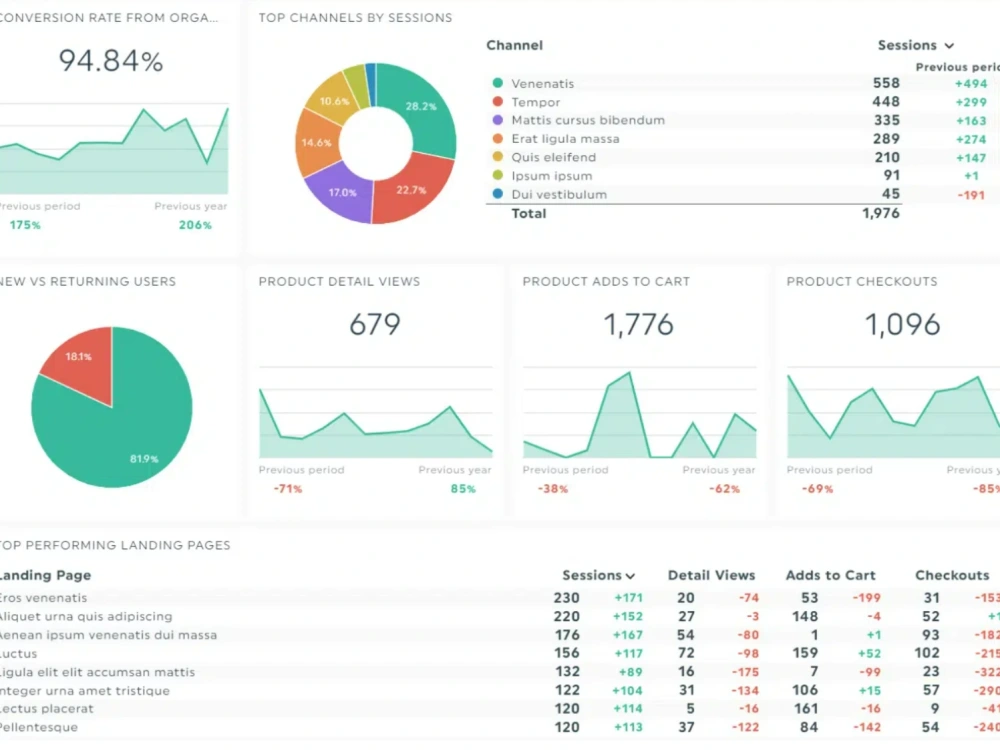Click the yellow Quis eleifend legend dot

[497, 158]
